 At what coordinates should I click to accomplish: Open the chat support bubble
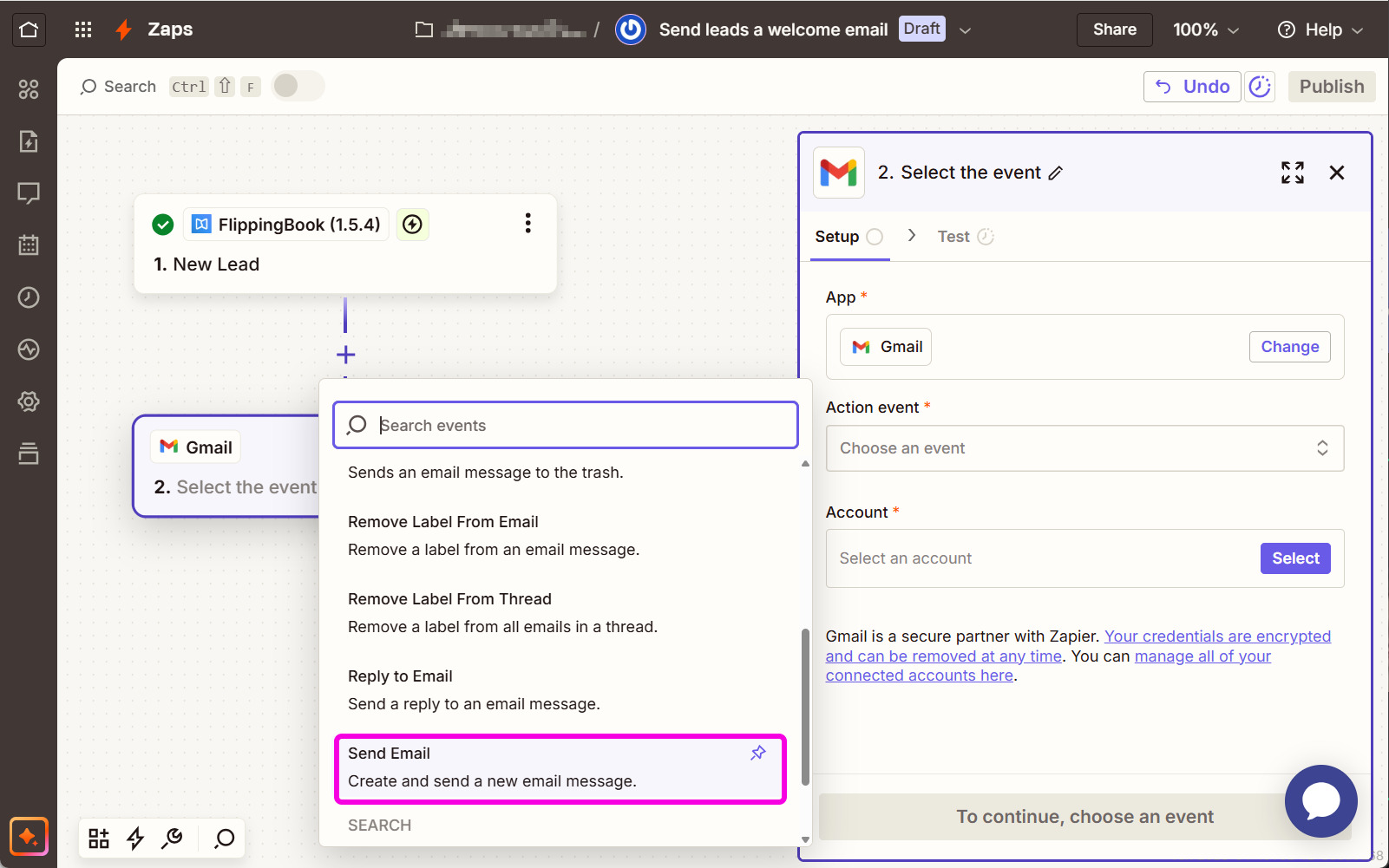click(1321, 801)
